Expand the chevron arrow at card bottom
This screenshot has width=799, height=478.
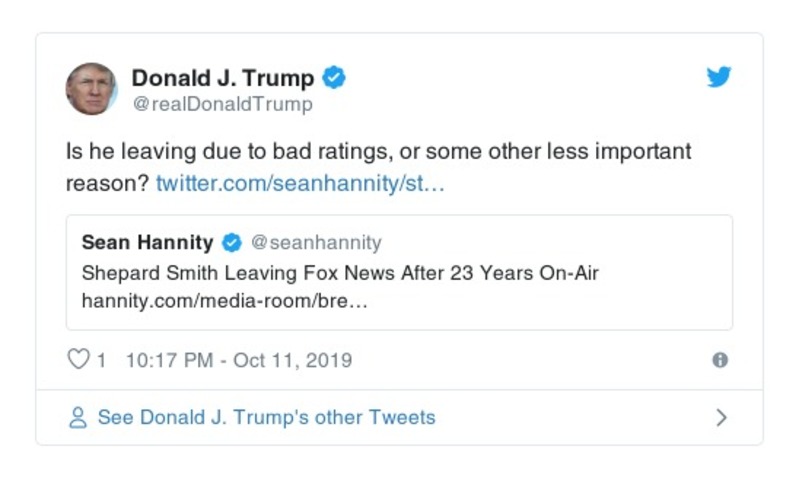pos(721,418)
